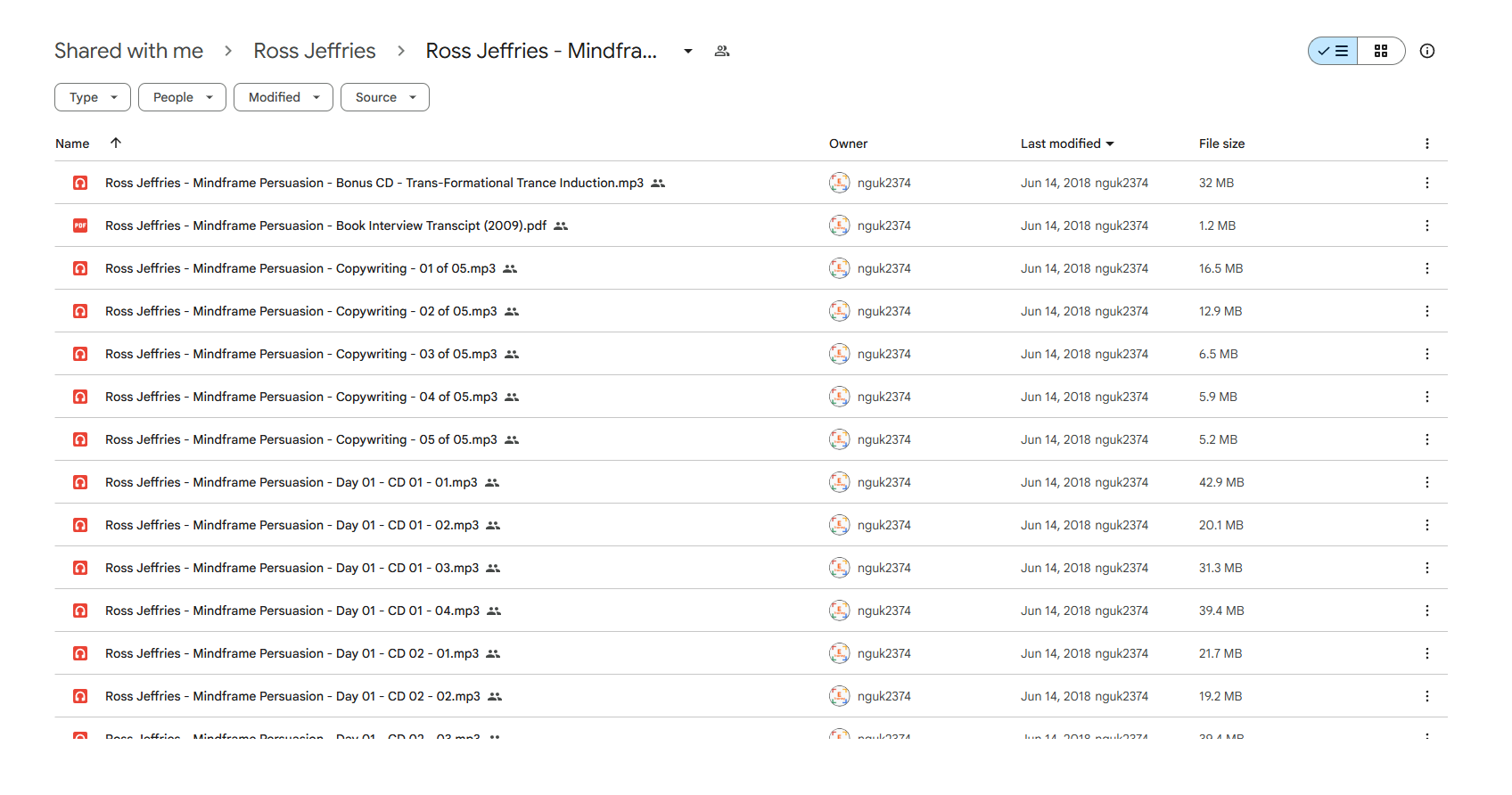Click the Owner column header
1512x795 pixels.
click(848, 143)
